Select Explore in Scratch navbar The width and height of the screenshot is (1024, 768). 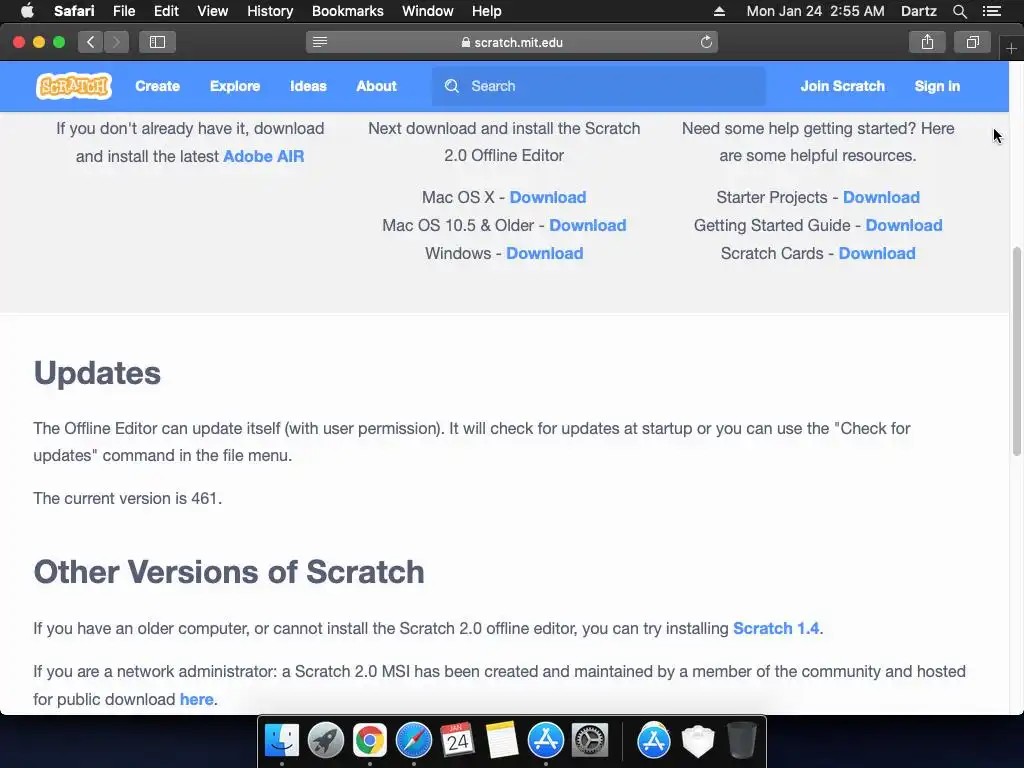[x=235, y=86]
